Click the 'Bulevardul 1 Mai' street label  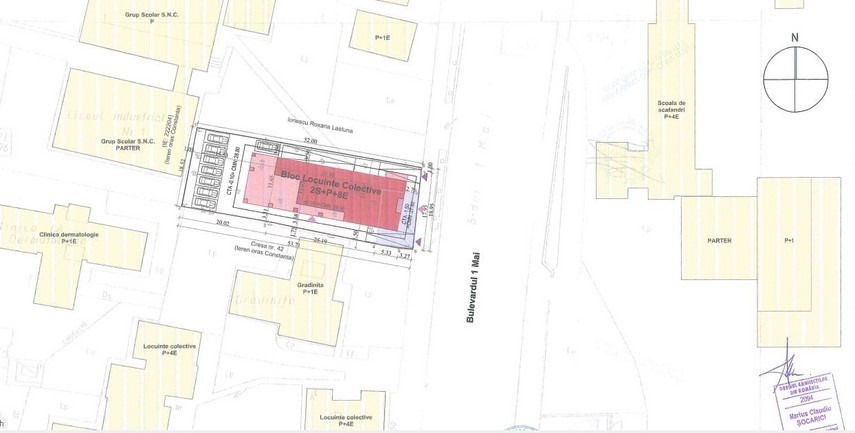(472, 286)
